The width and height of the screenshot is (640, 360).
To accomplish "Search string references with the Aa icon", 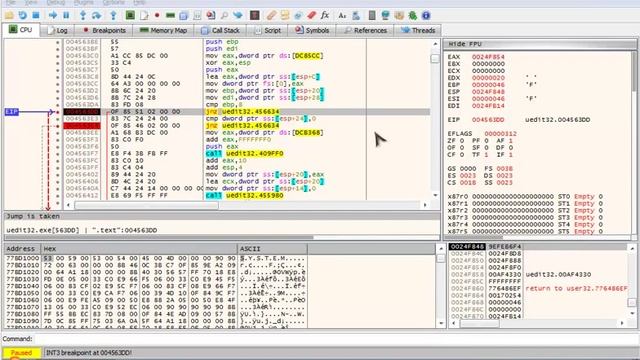I will point(342,16).
